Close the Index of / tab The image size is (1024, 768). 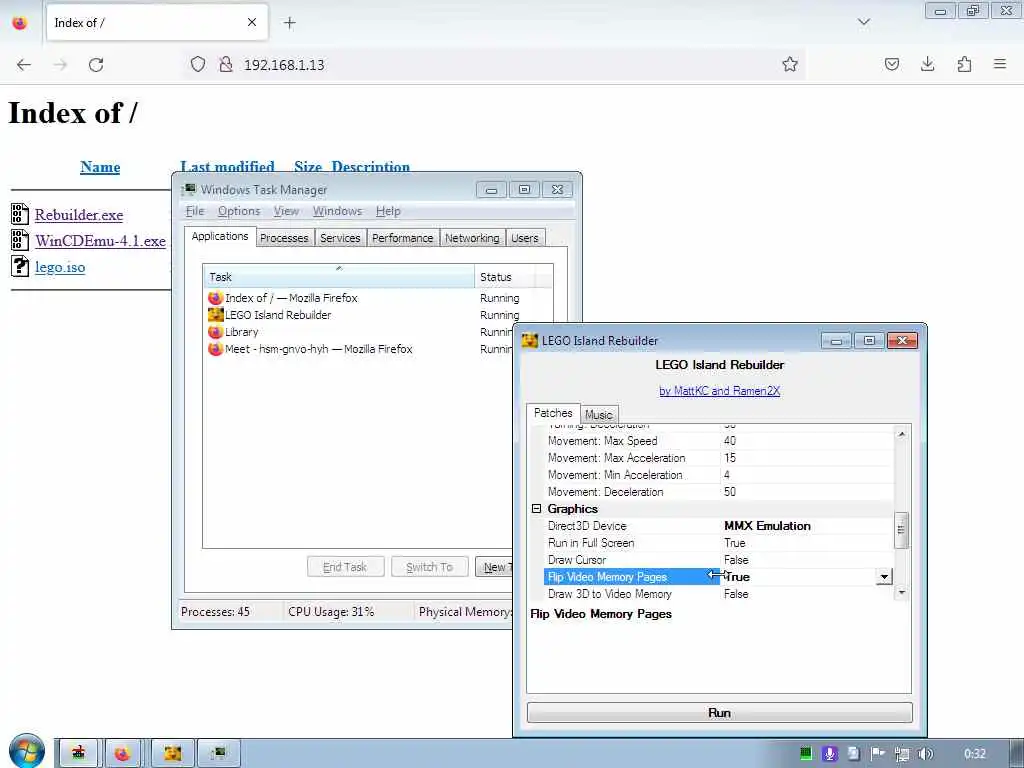click(252, 22)
